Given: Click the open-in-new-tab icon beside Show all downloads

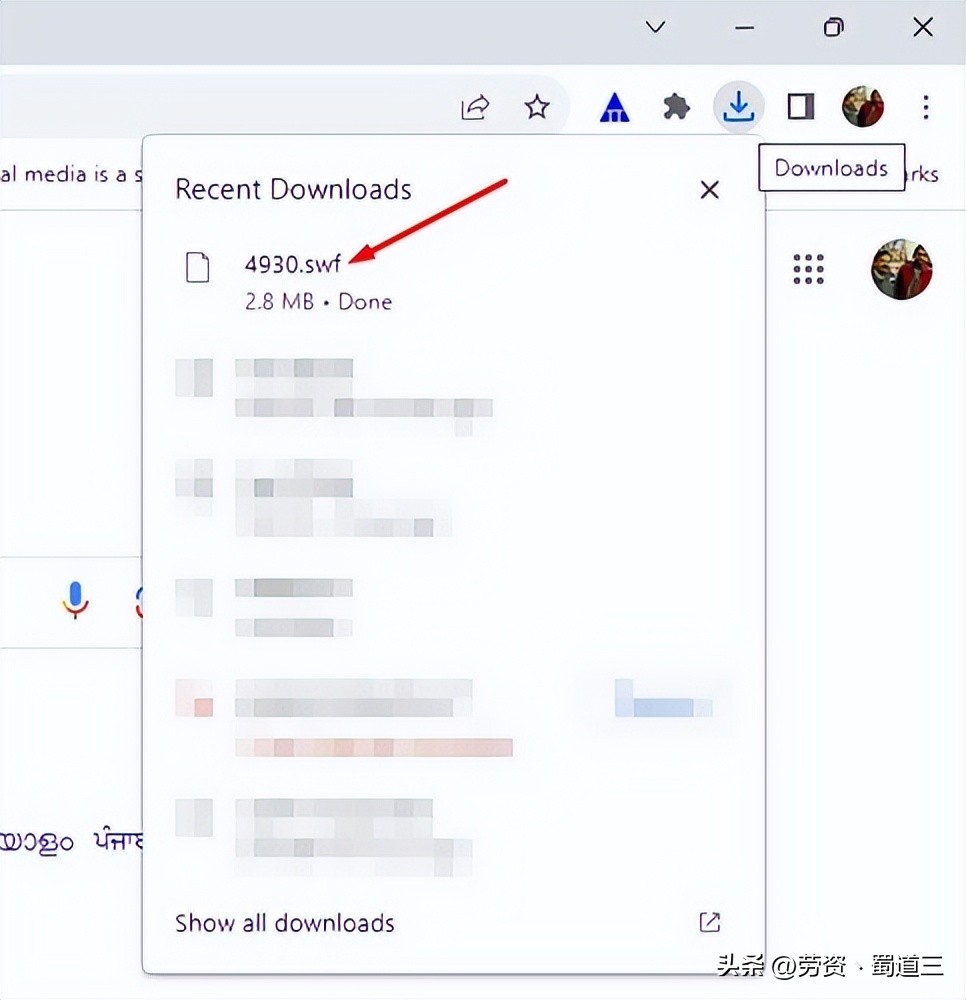Looking at the screenshot, I should pos(709,922).
